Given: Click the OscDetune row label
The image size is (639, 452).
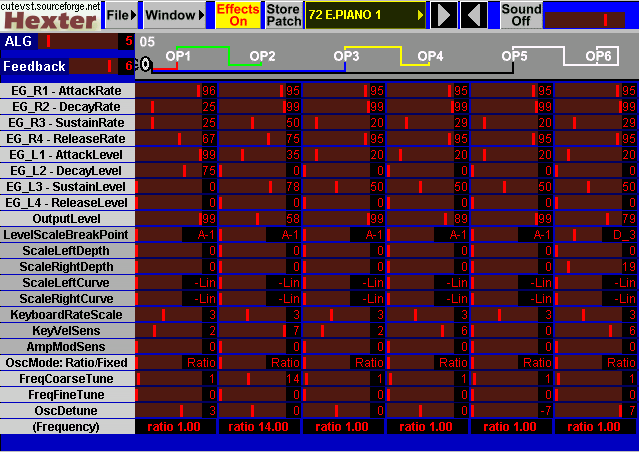Looking at the screenshot, I should (67, 410).
